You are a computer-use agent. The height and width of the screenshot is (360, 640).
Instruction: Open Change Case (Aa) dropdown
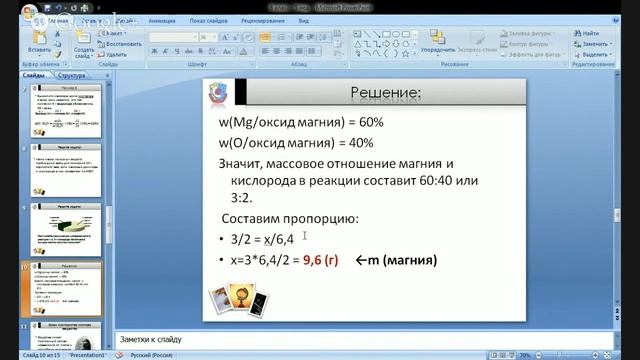227,51
